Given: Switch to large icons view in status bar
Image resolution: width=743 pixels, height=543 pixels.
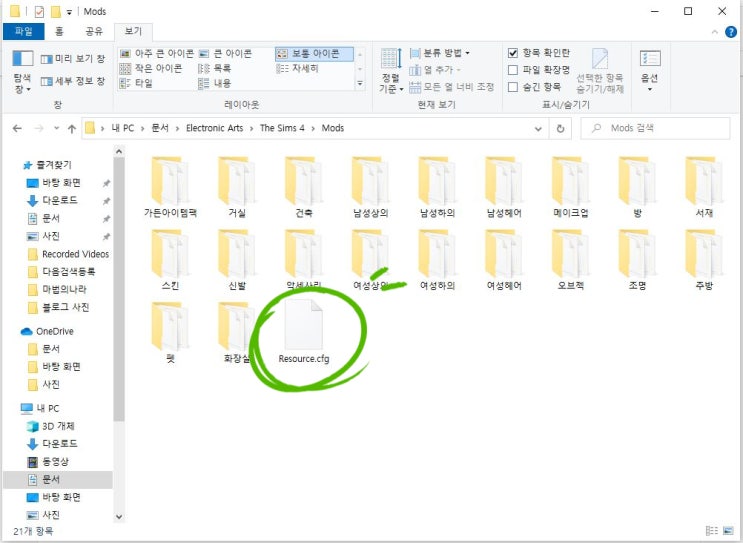Looking at the screenshot, I should 728,531.
